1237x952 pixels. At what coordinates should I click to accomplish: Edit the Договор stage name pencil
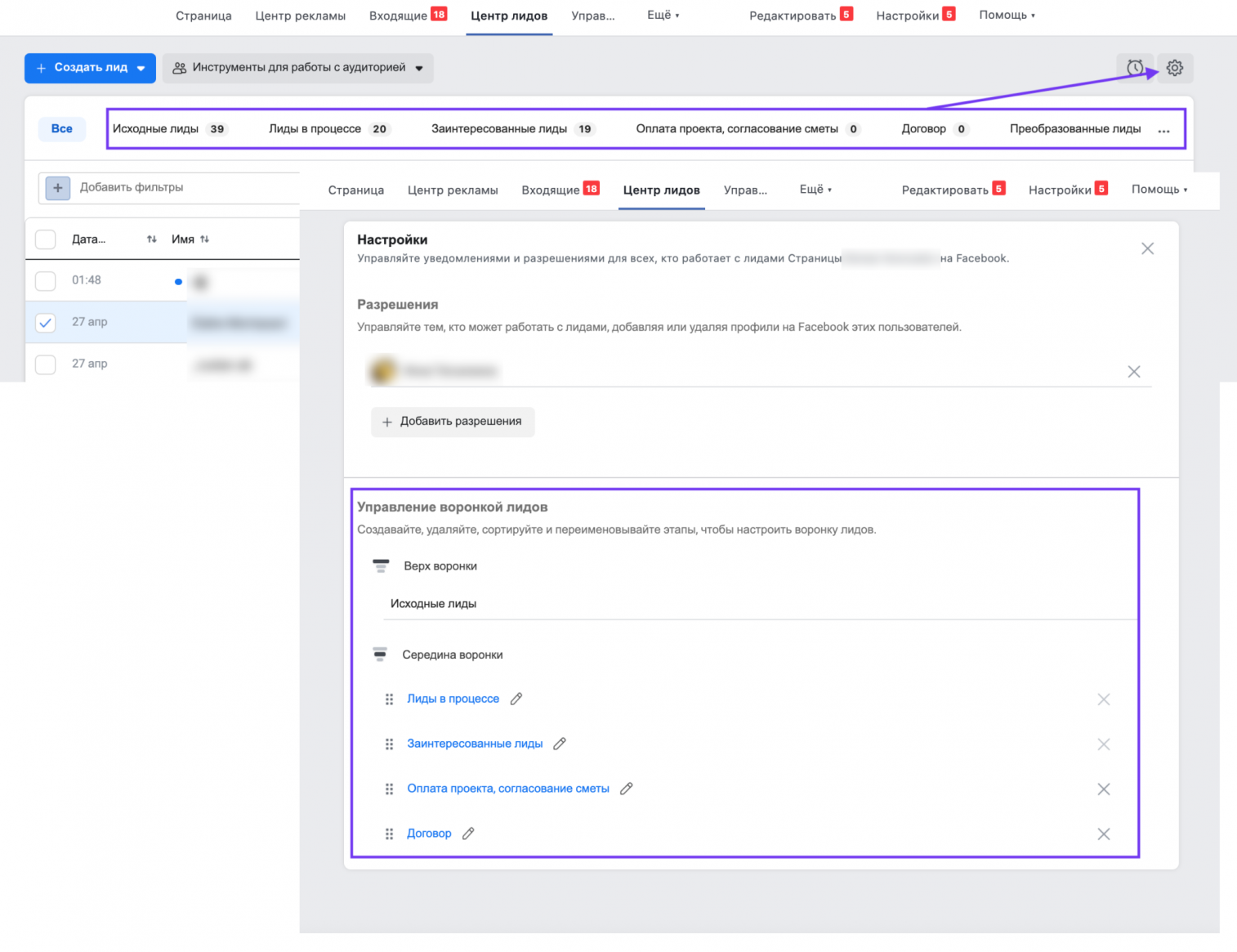pyautogui.click(x=468, y=834)
